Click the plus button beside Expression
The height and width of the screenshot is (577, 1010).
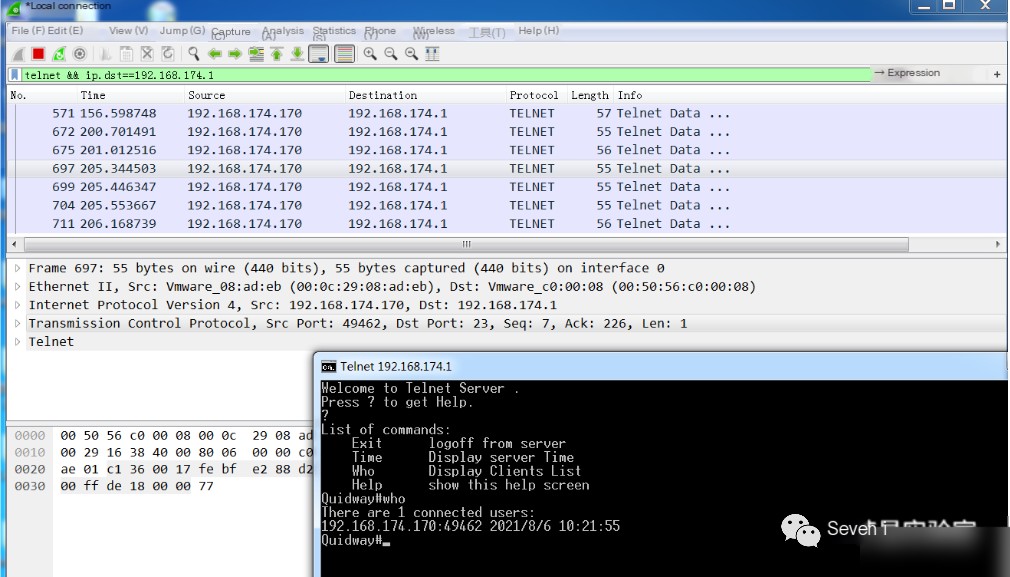click(x=997, y=75)
